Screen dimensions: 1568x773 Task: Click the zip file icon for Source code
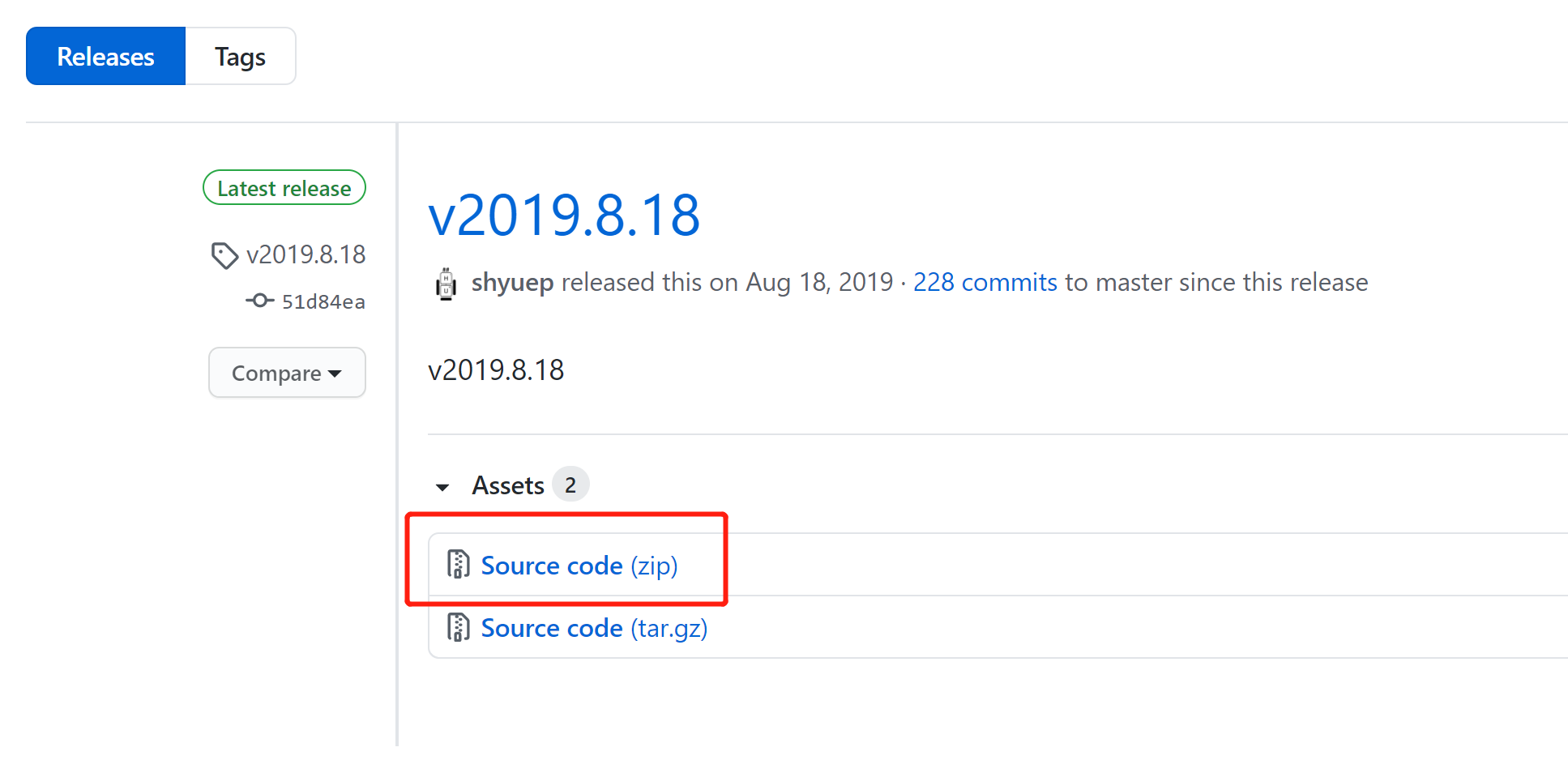pos(459,564)
